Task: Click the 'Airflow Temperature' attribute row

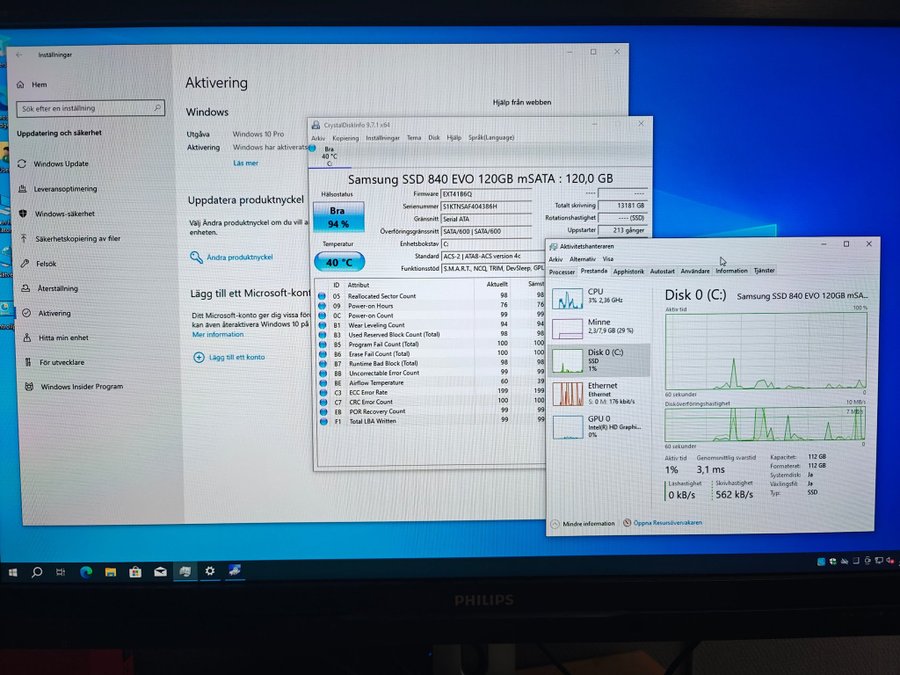Action: point(431,383)
